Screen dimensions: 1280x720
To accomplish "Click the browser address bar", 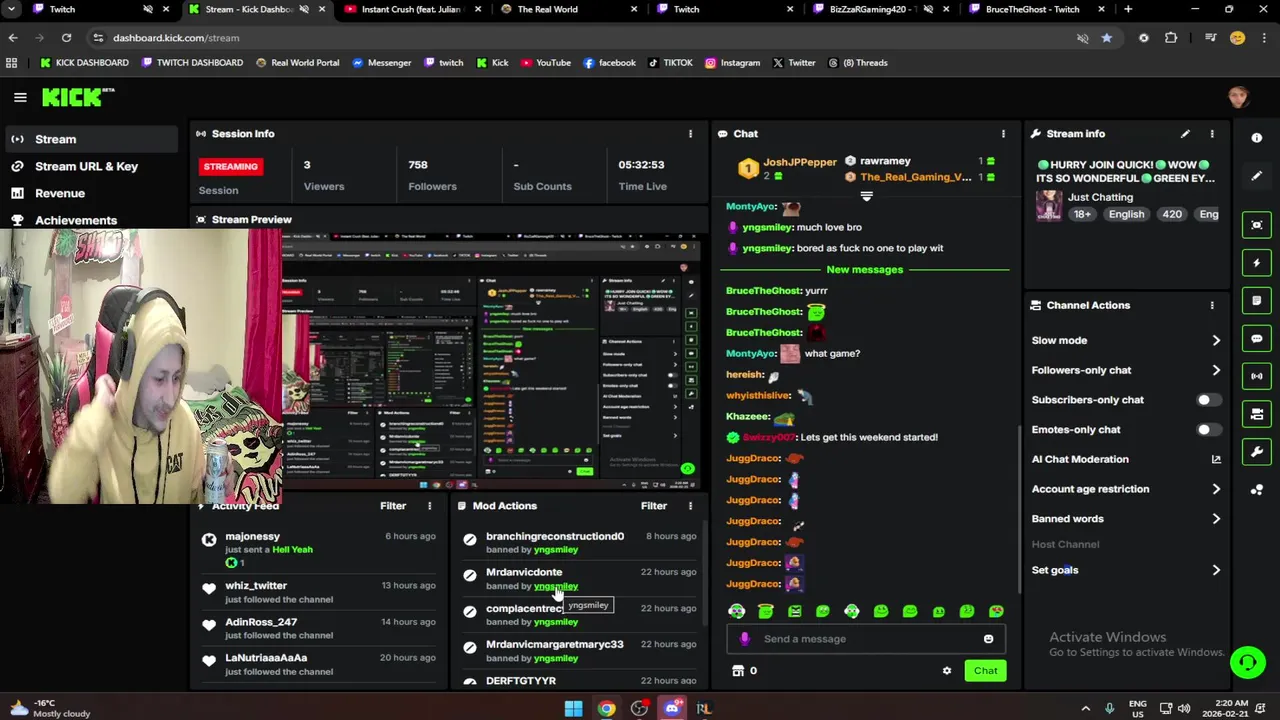I will click(x=580, y=38).
